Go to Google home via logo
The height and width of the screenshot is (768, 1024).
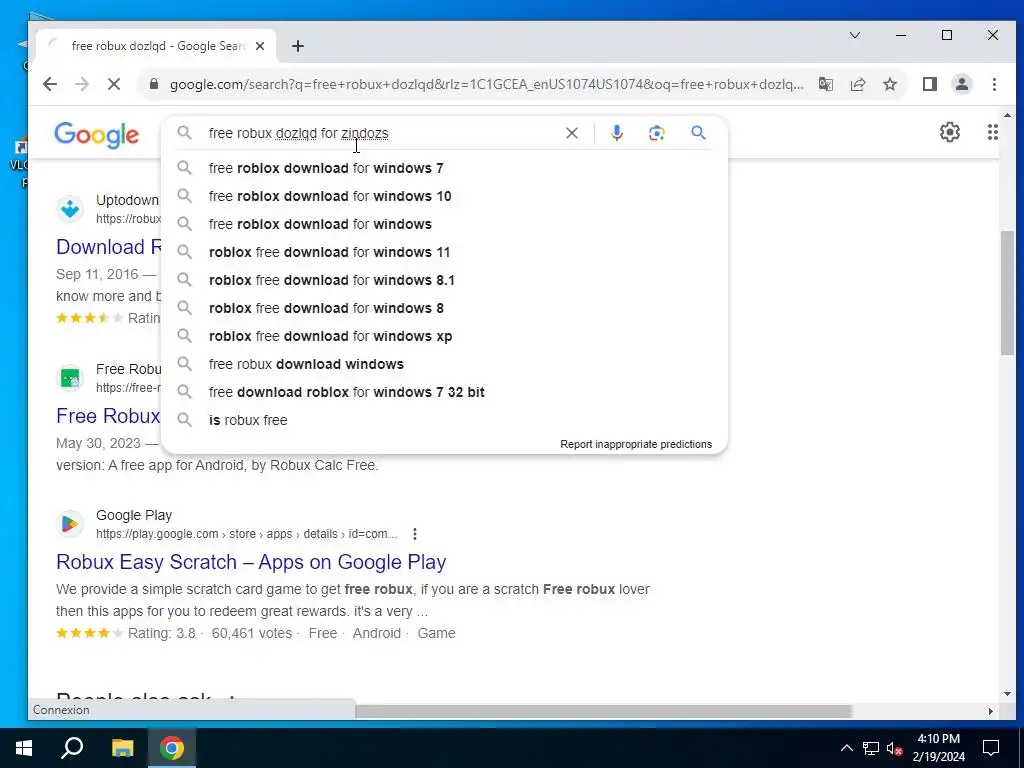[x=97, y=135]
